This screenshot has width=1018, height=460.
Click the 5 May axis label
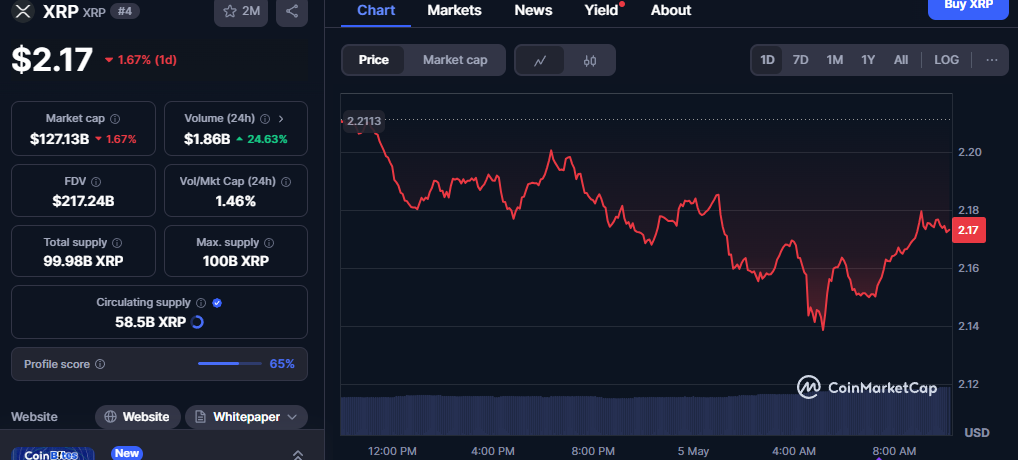pos(693,452)
